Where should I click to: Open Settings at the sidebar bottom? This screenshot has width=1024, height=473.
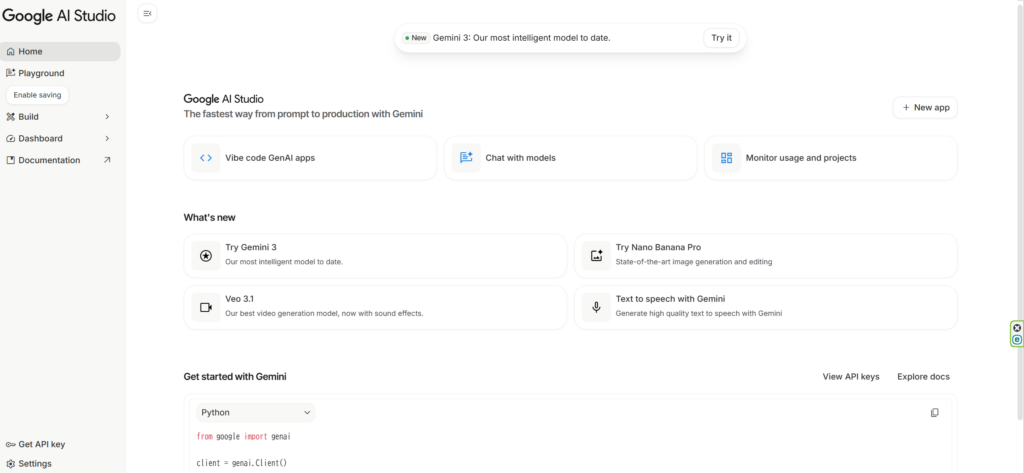click(35, 464)
